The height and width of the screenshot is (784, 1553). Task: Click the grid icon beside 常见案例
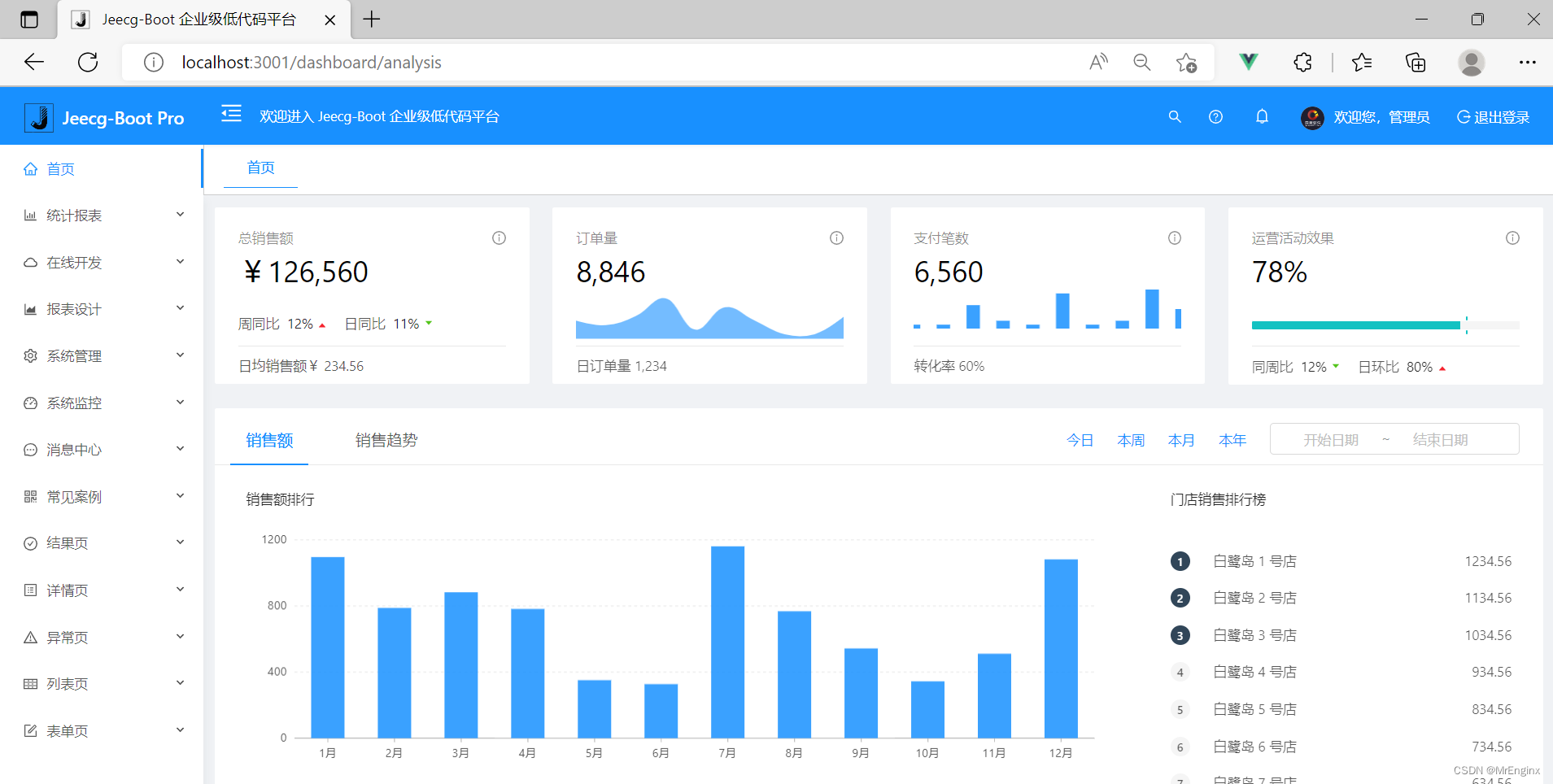point(30,497)
